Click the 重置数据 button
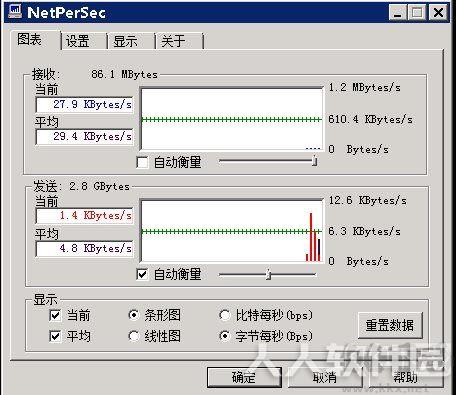Image resolution: width=456 pixels, height=395 pixels. (390, 325)
